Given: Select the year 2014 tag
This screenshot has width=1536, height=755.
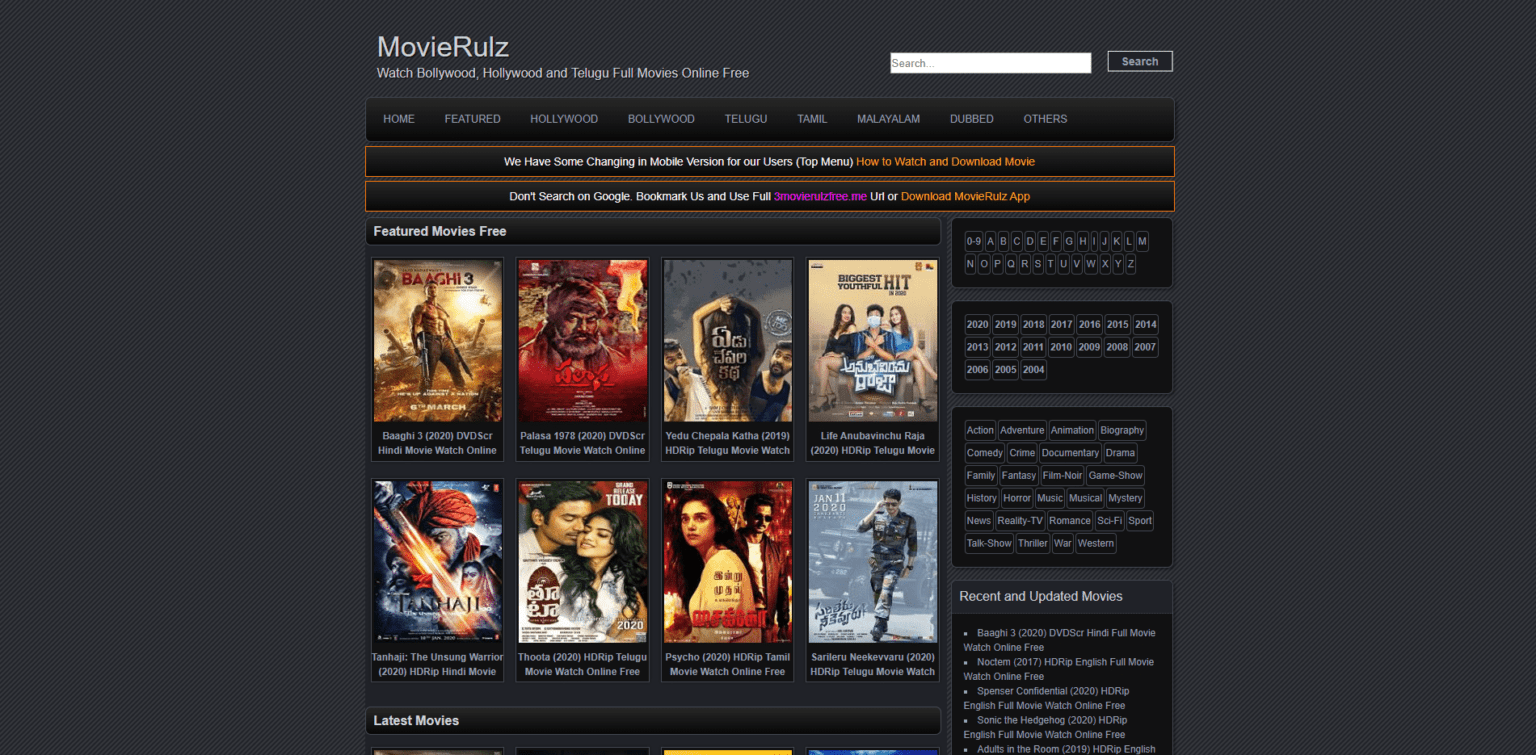Looking at the screenshot, I should [1145, 324].
